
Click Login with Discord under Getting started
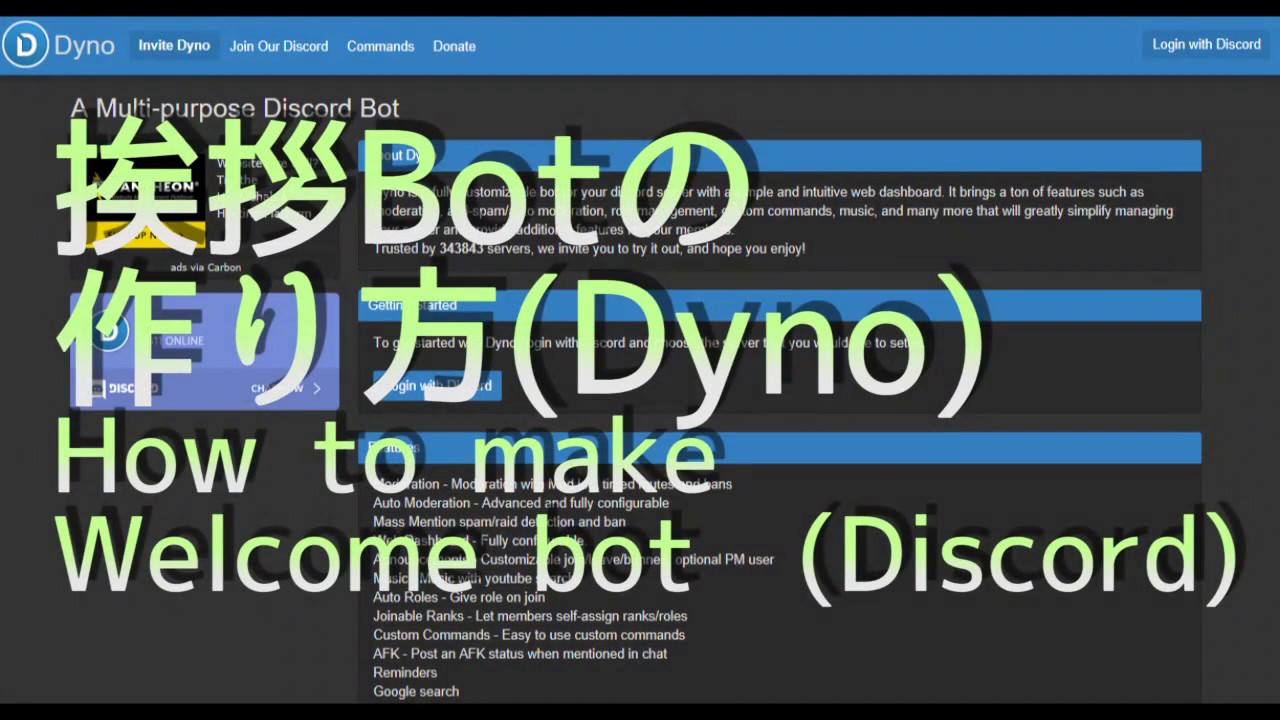tap(437, 386)
